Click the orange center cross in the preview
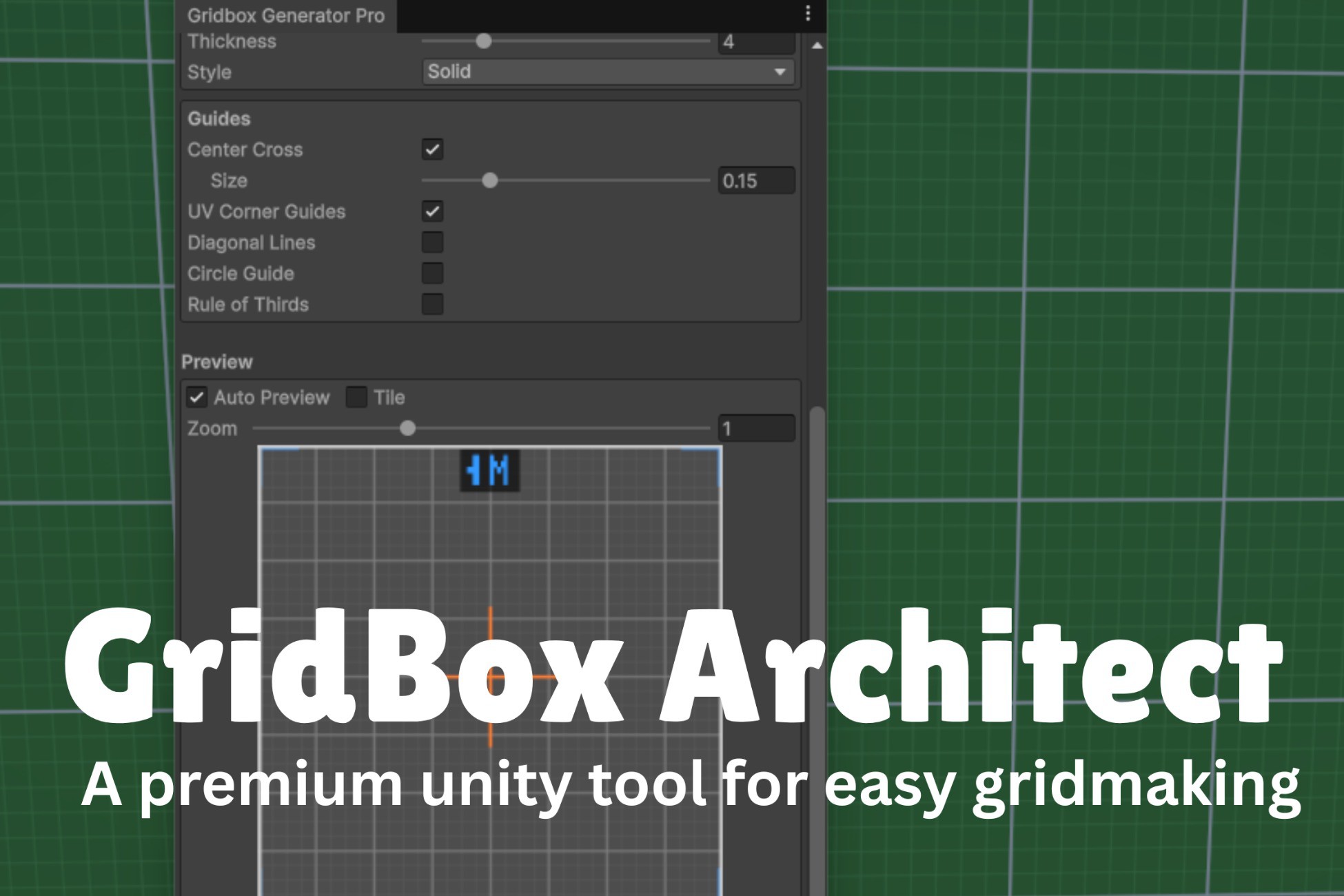Viewport: 1344px width, 896px height. point(490,676)
